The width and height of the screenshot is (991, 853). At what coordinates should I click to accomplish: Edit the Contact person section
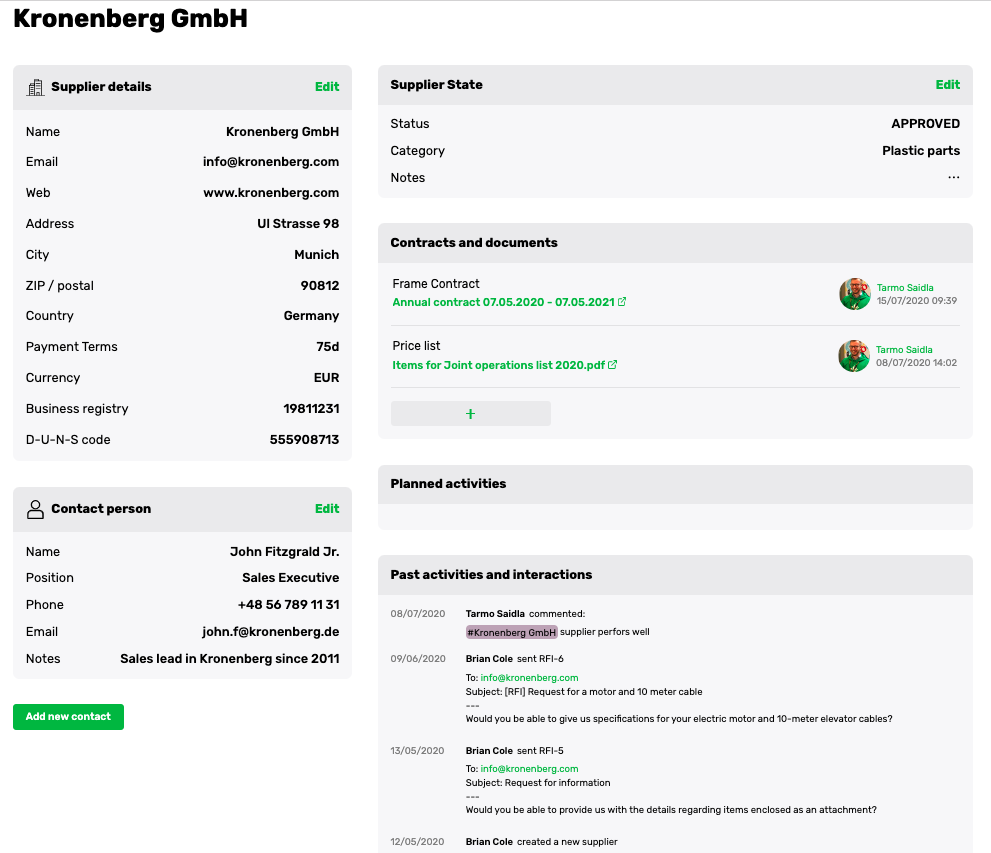pos(327,509)
